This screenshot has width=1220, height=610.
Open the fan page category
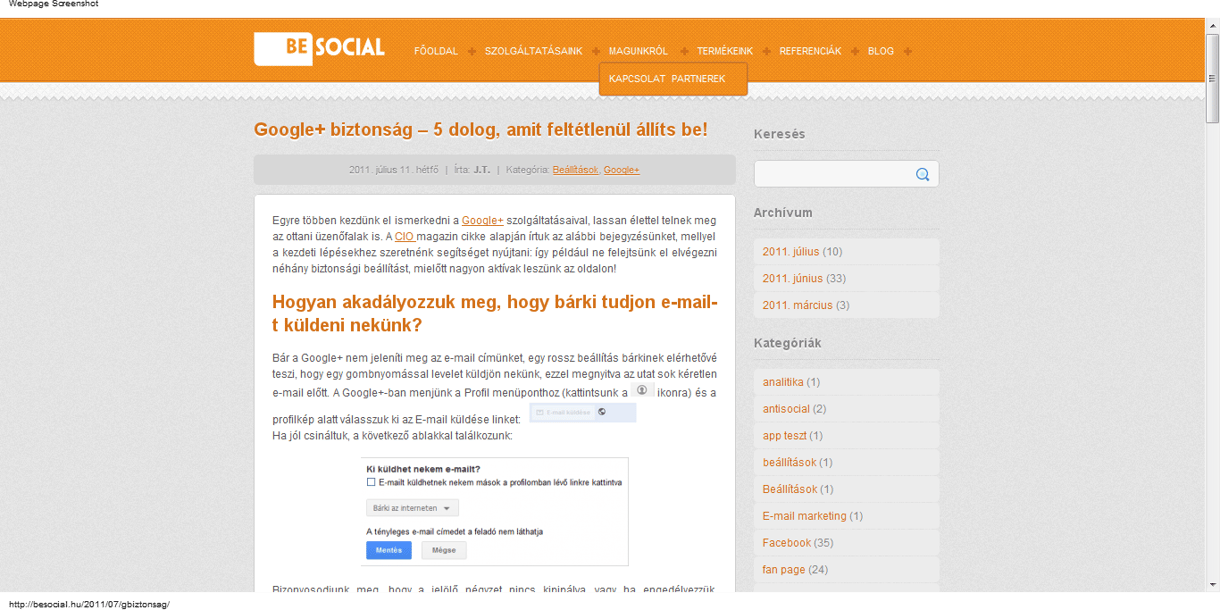click(x=783, y=570)
